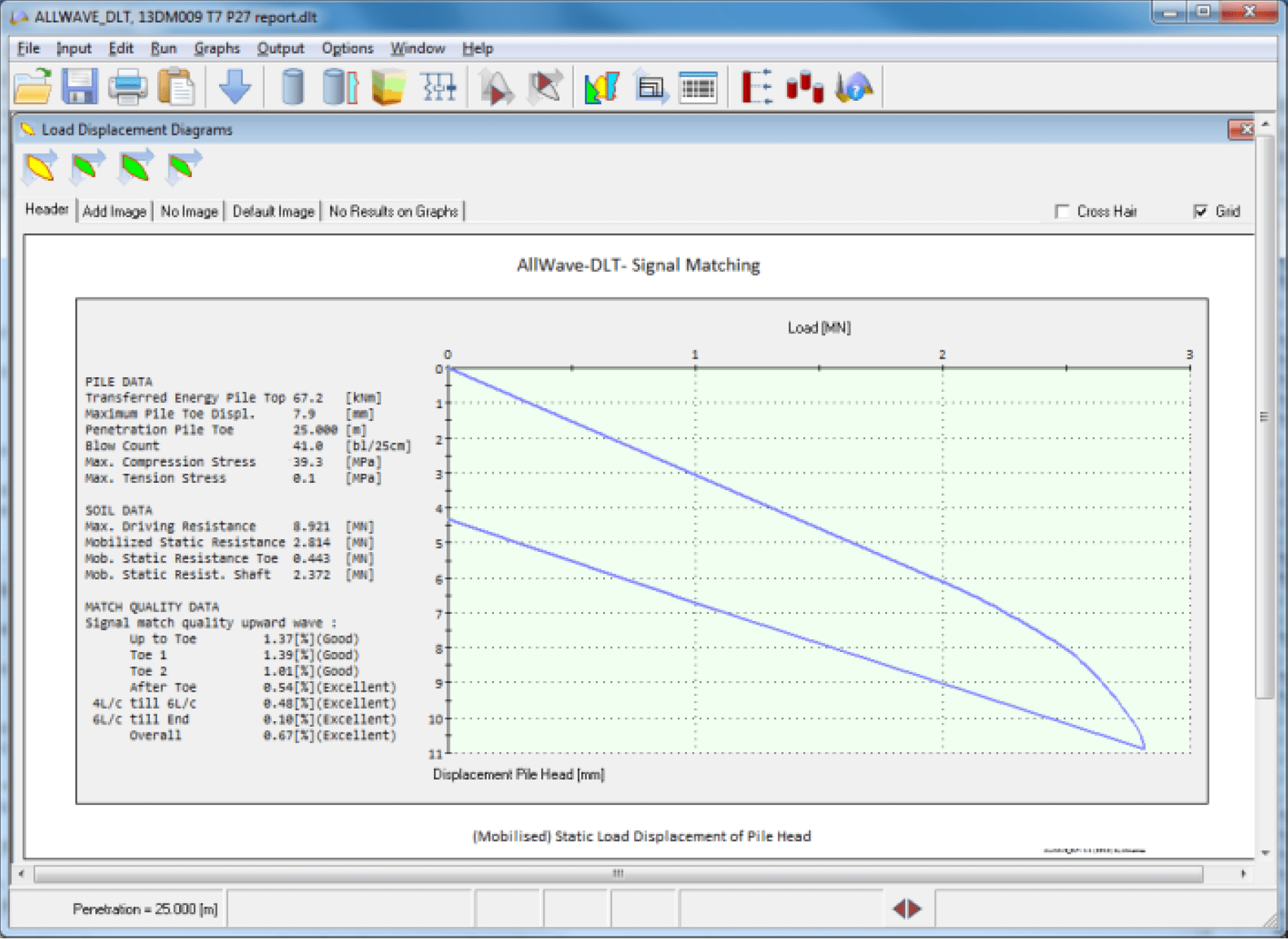Viewport: 1288px width, 939px height.
Task: Enable the Cross Hair checkbox
Action: click(1062, 211)
